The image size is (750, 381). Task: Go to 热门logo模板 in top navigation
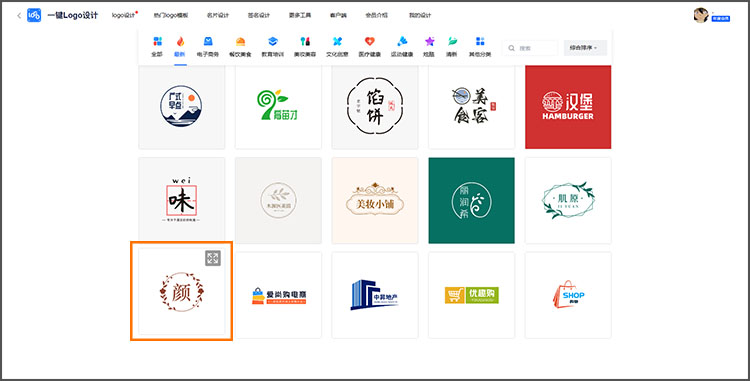(171, 15)
